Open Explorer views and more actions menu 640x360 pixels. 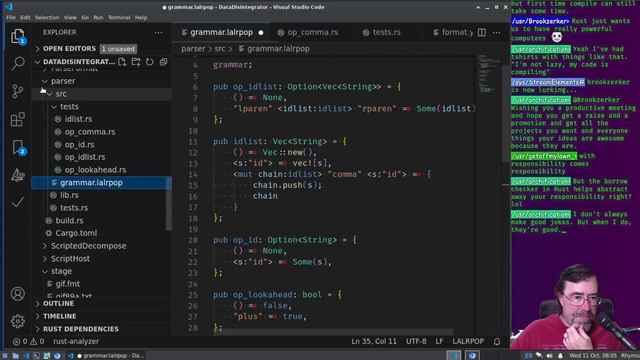point(158,32)
